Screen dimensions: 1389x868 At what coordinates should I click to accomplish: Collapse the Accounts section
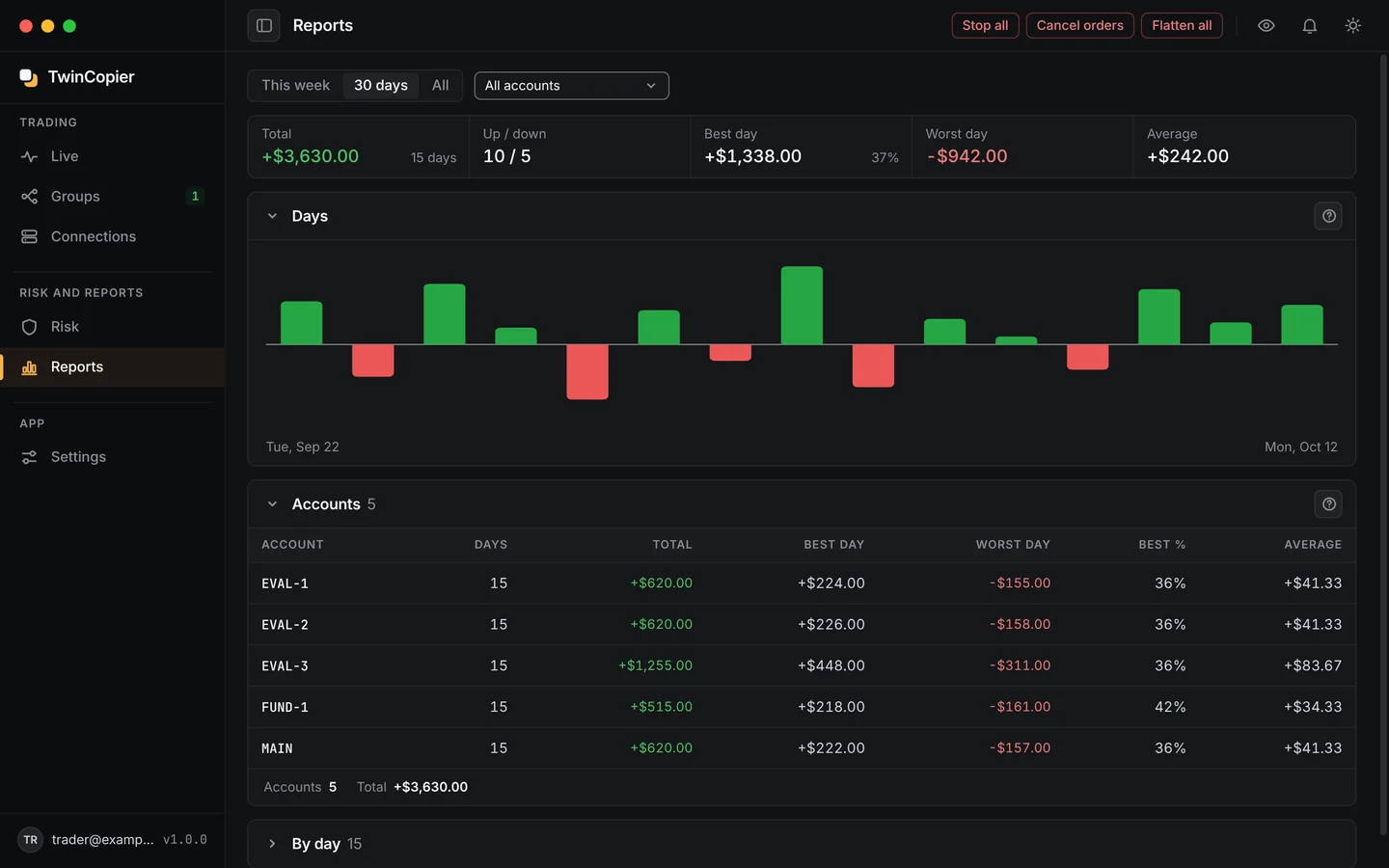tap(272, 504)
